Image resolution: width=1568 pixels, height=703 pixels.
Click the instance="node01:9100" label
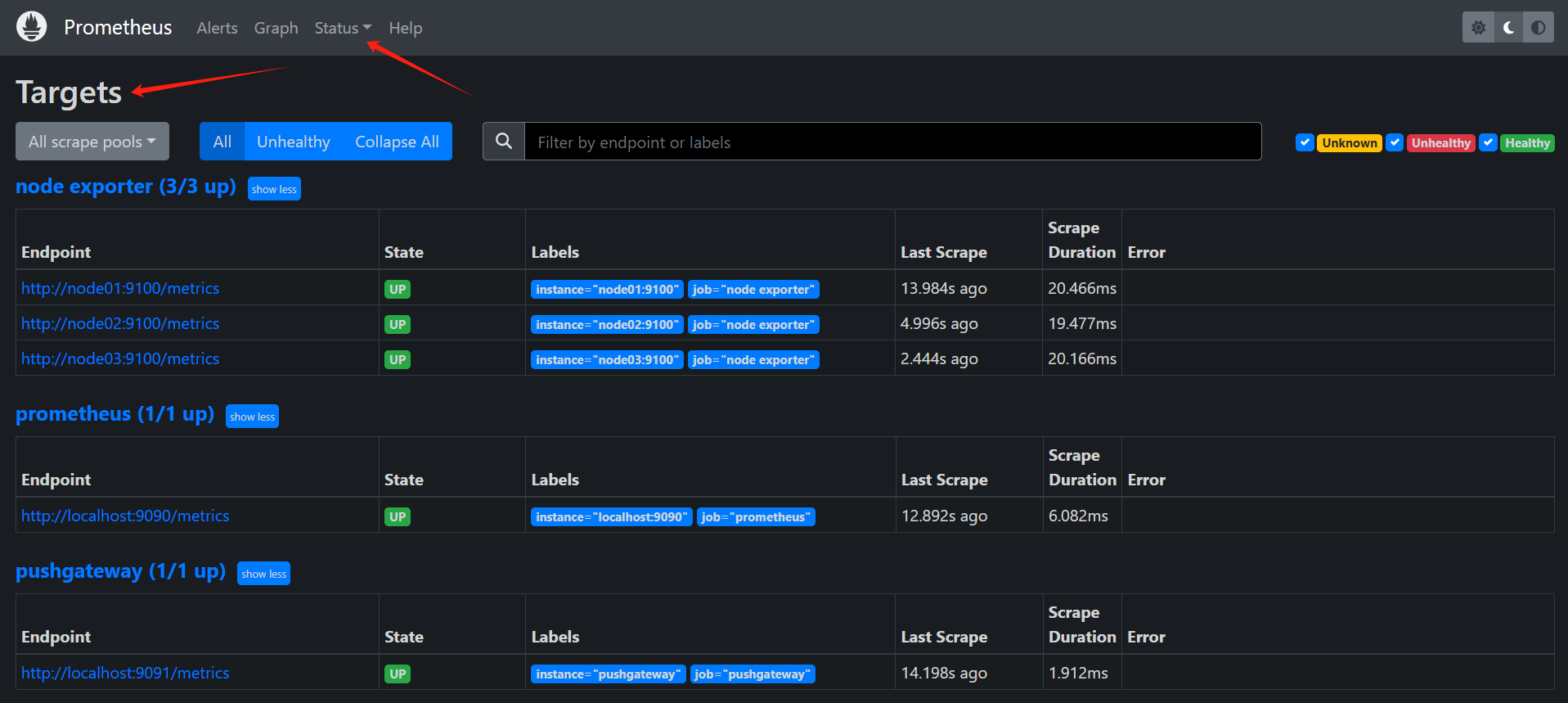coord(607,289)
